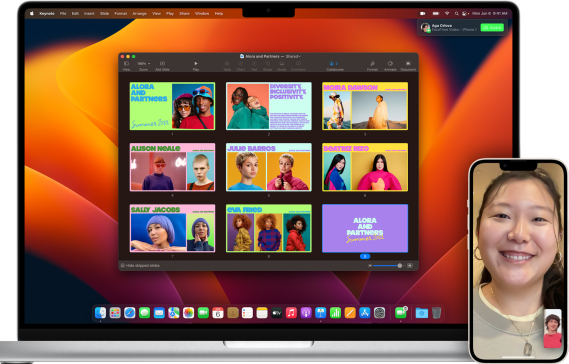Insert a Text box from toolbar
Viewport: 569px width, 364px height.
click(254, 65)
